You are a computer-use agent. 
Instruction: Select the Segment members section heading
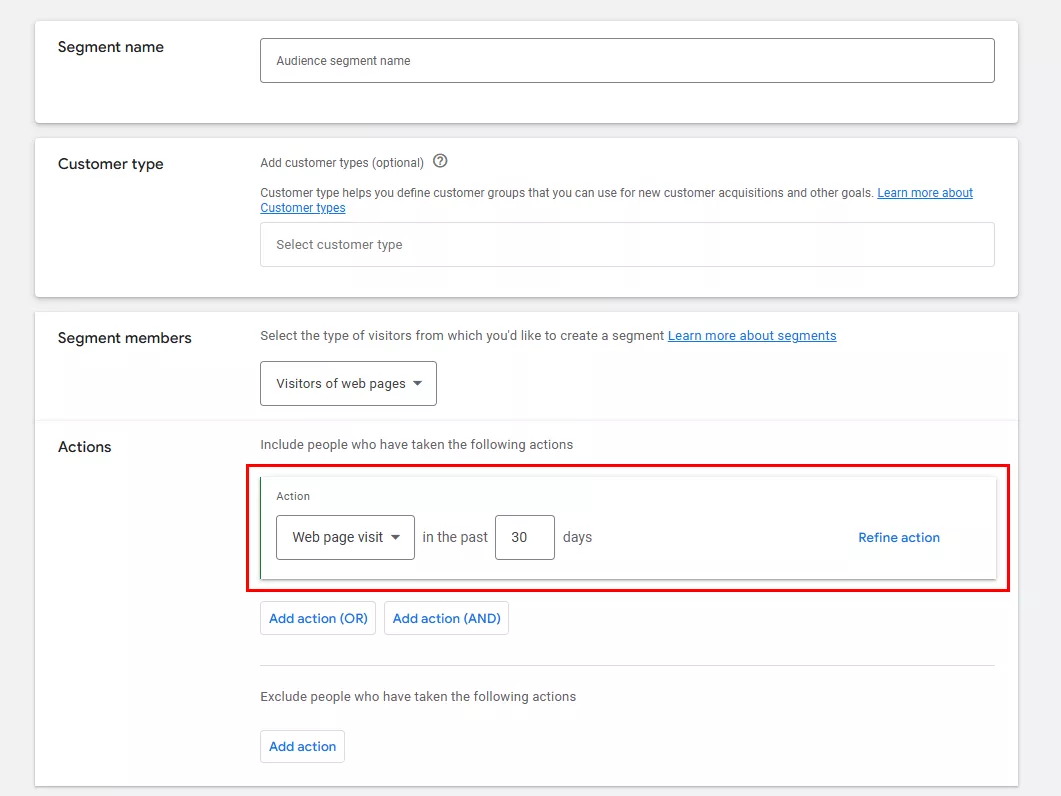pos(125,338)
